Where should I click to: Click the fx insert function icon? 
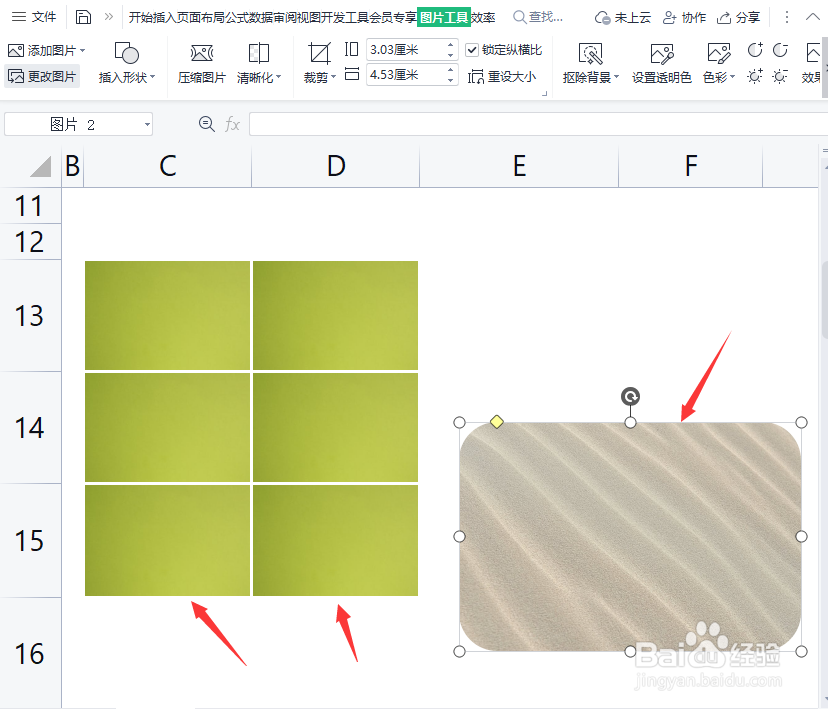pos(232,125)
